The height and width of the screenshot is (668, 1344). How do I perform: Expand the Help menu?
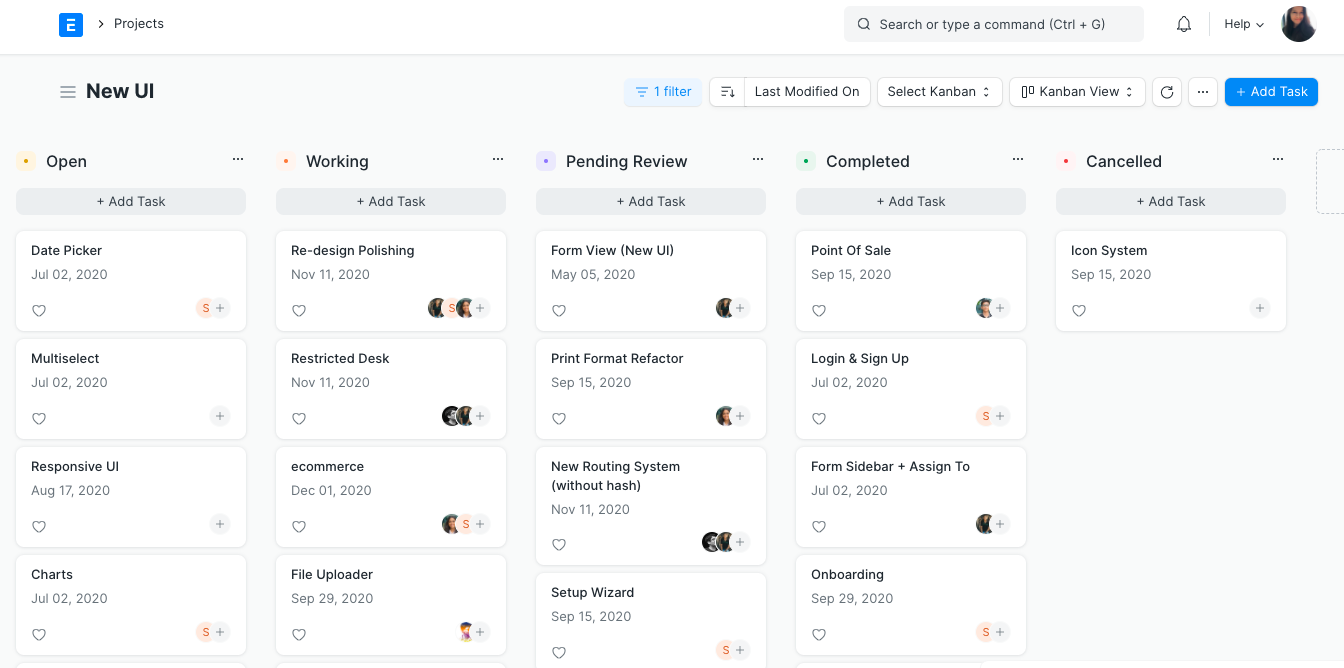coord(1244,24)
